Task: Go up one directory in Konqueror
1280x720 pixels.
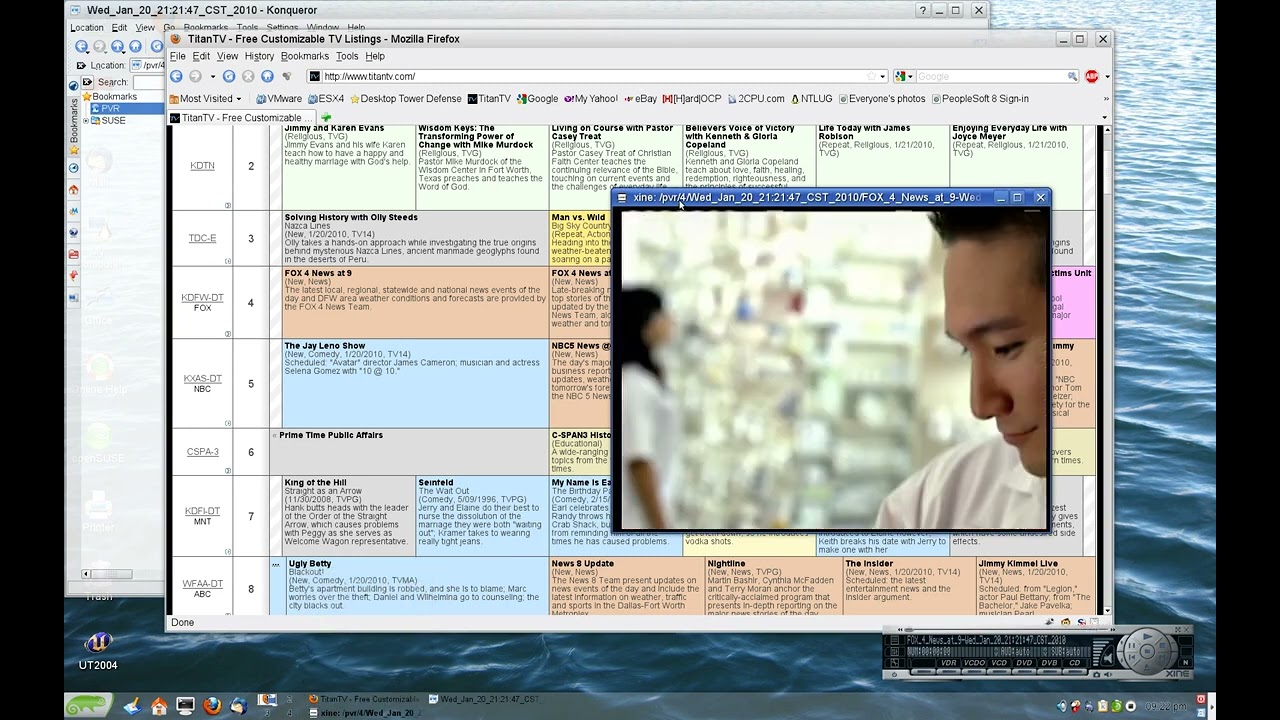Action: (118, 46)
